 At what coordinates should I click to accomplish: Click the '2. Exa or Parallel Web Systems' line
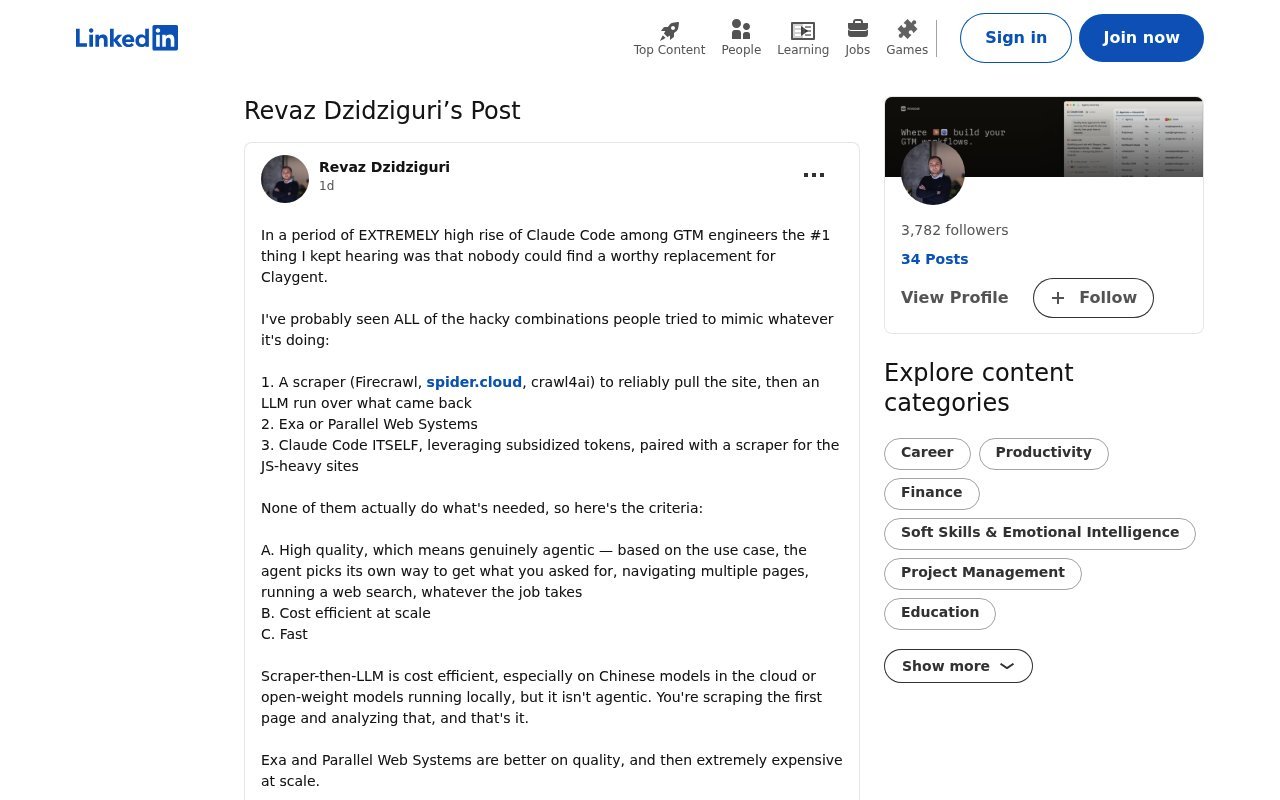pos(369,424)
